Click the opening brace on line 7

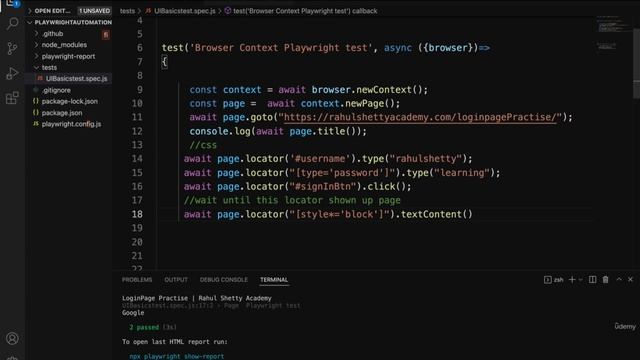[164, 62]
